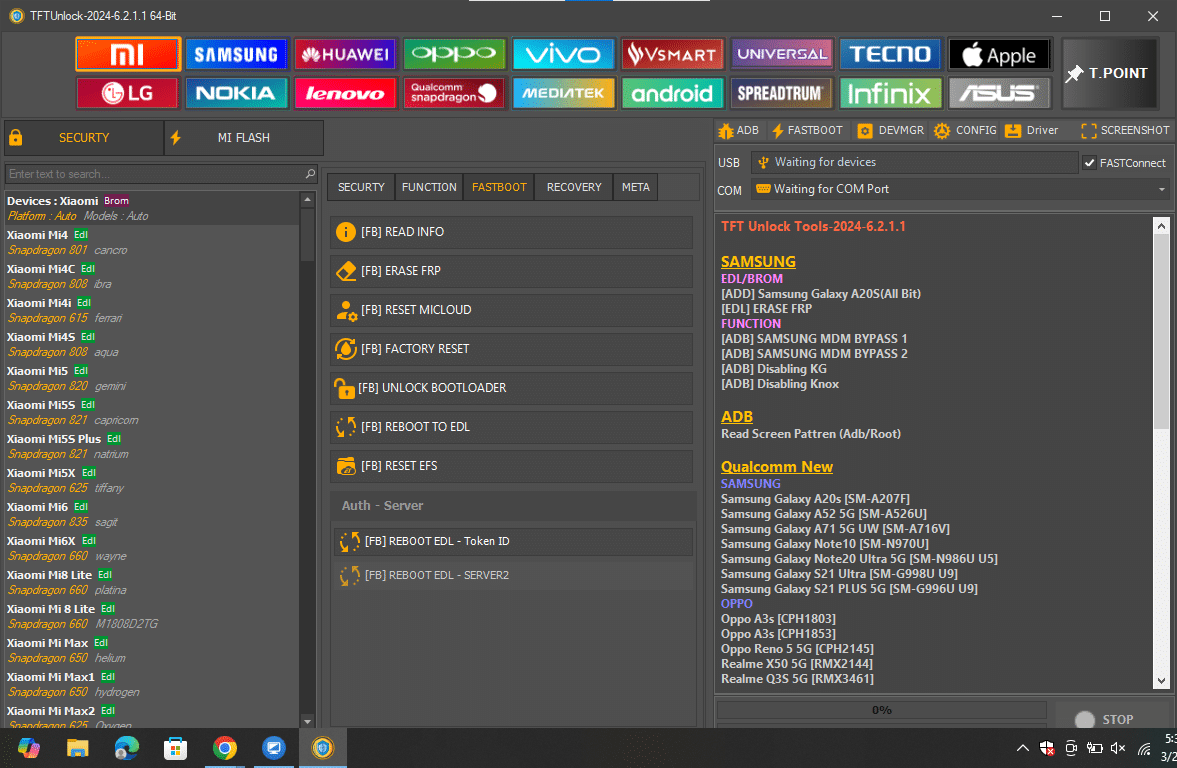Select the MediaTek brand logo
This screenshot has width=1177, height=768.
click(x=563, y=93)
